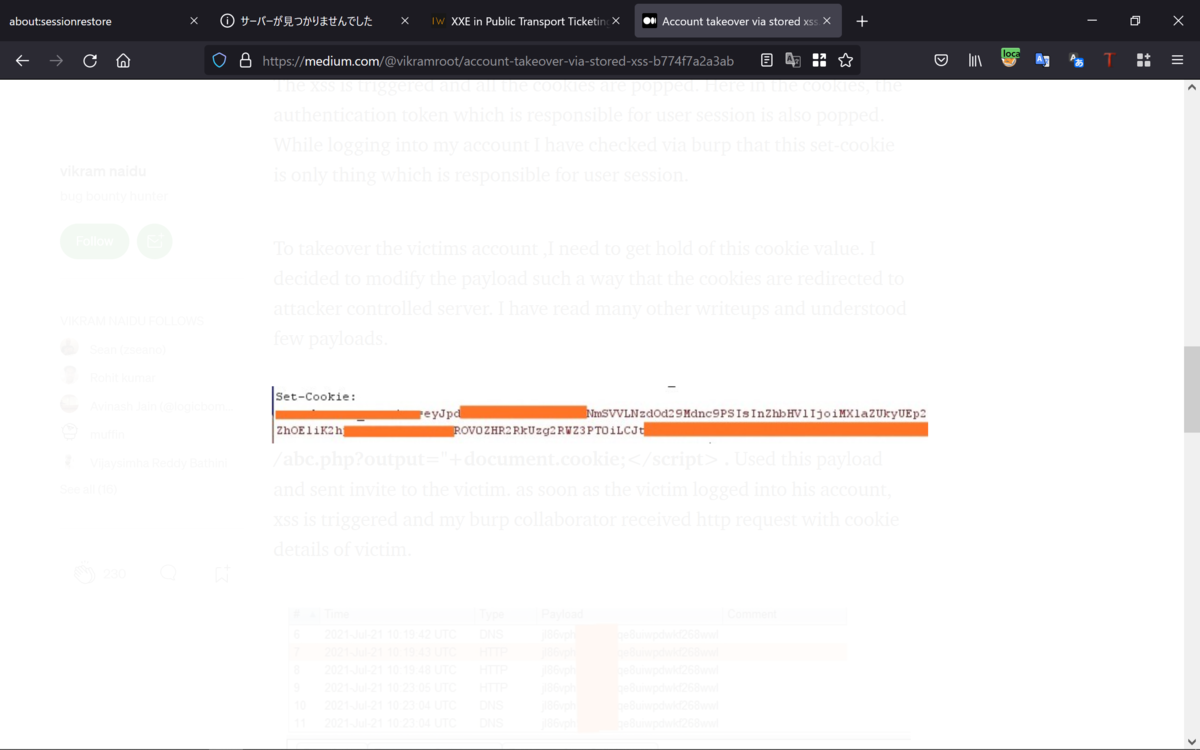Open the responses comment bubble icon
1200x750 pixels.
(x=169, y=574)
